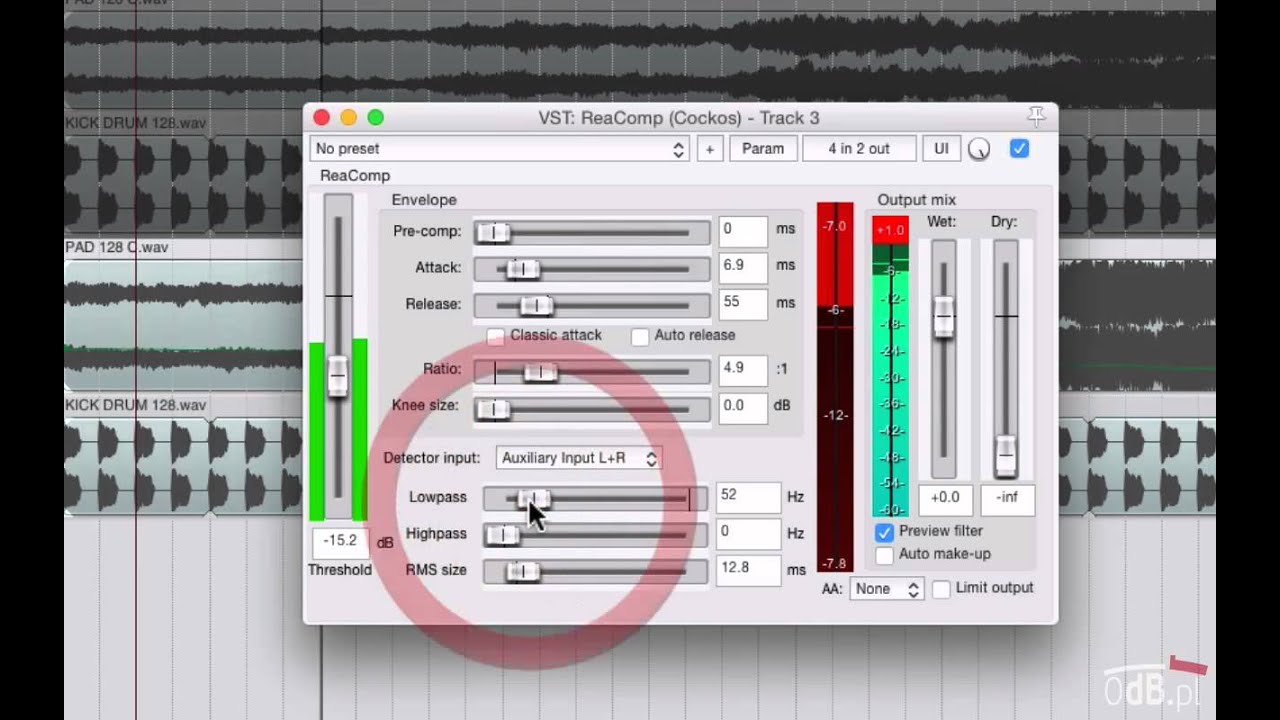The image size is (1280, 720).
Task: Click the Pre-comp slider handle
Action: tap(492, 233)
